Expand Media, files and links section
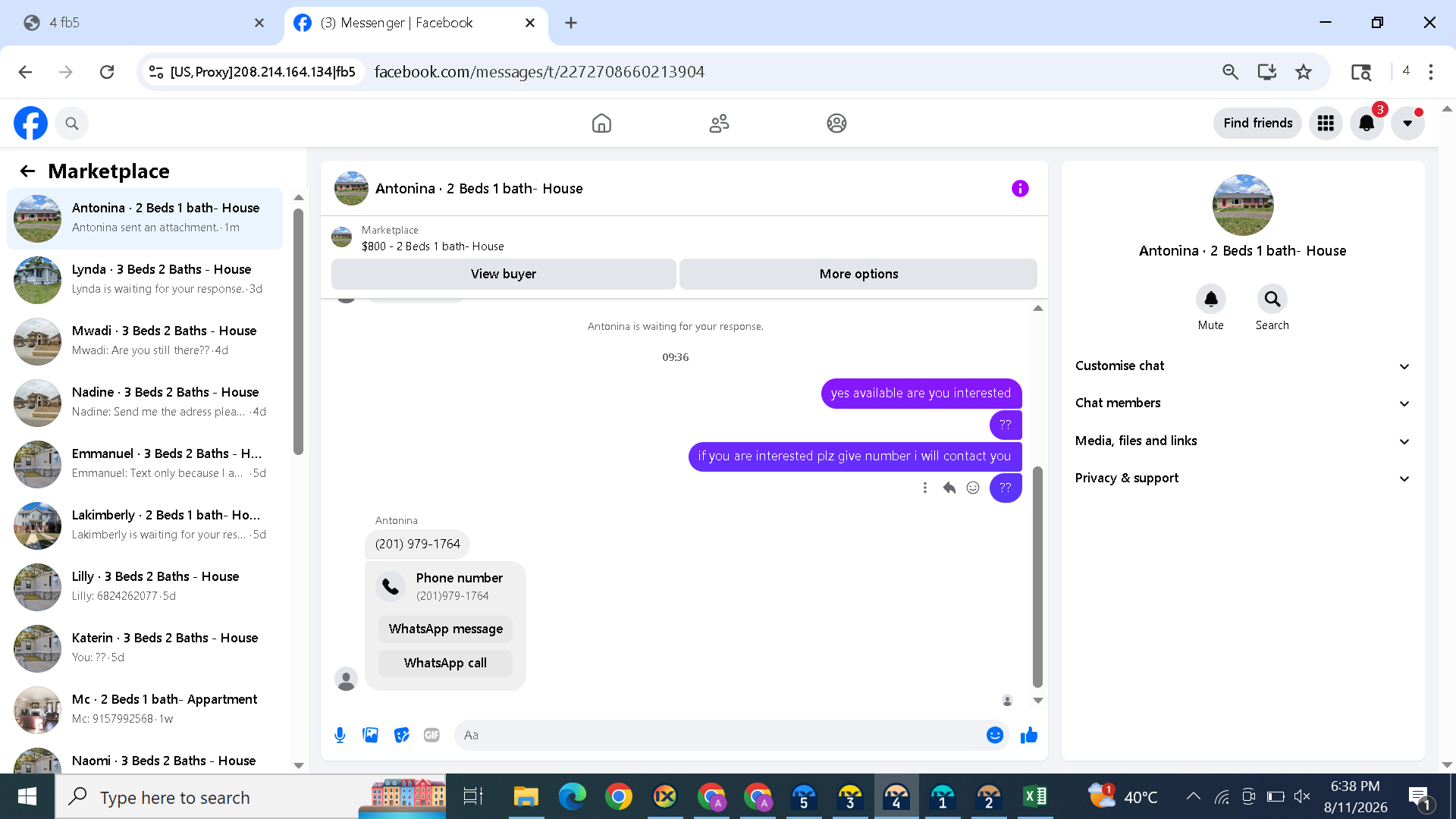This screenshot has width=1456, height=819. click(1242, 441)
